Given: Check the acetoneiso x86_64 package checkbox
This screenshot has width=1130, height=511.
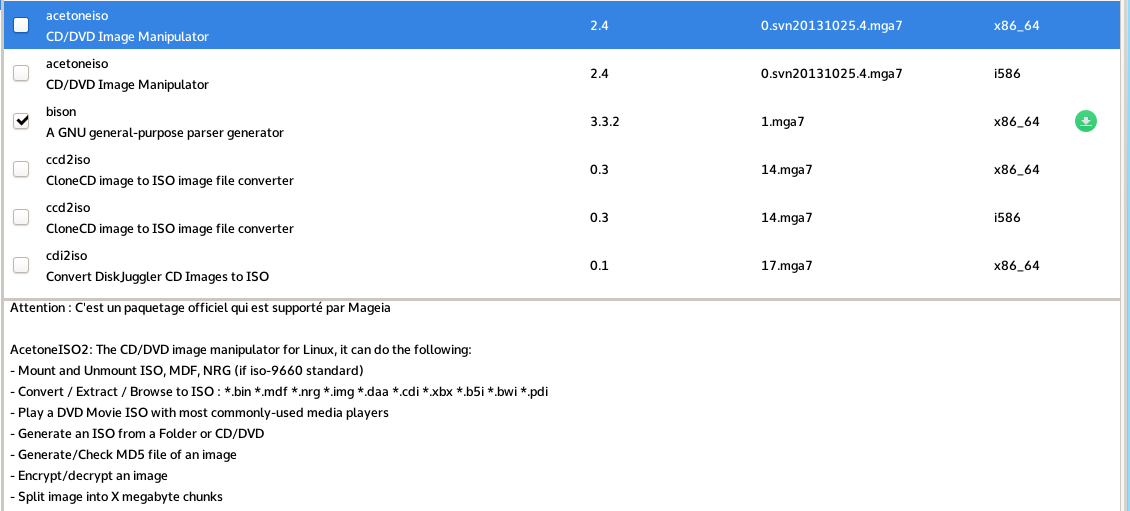Looking at the screenshot, I should point(22,25).
